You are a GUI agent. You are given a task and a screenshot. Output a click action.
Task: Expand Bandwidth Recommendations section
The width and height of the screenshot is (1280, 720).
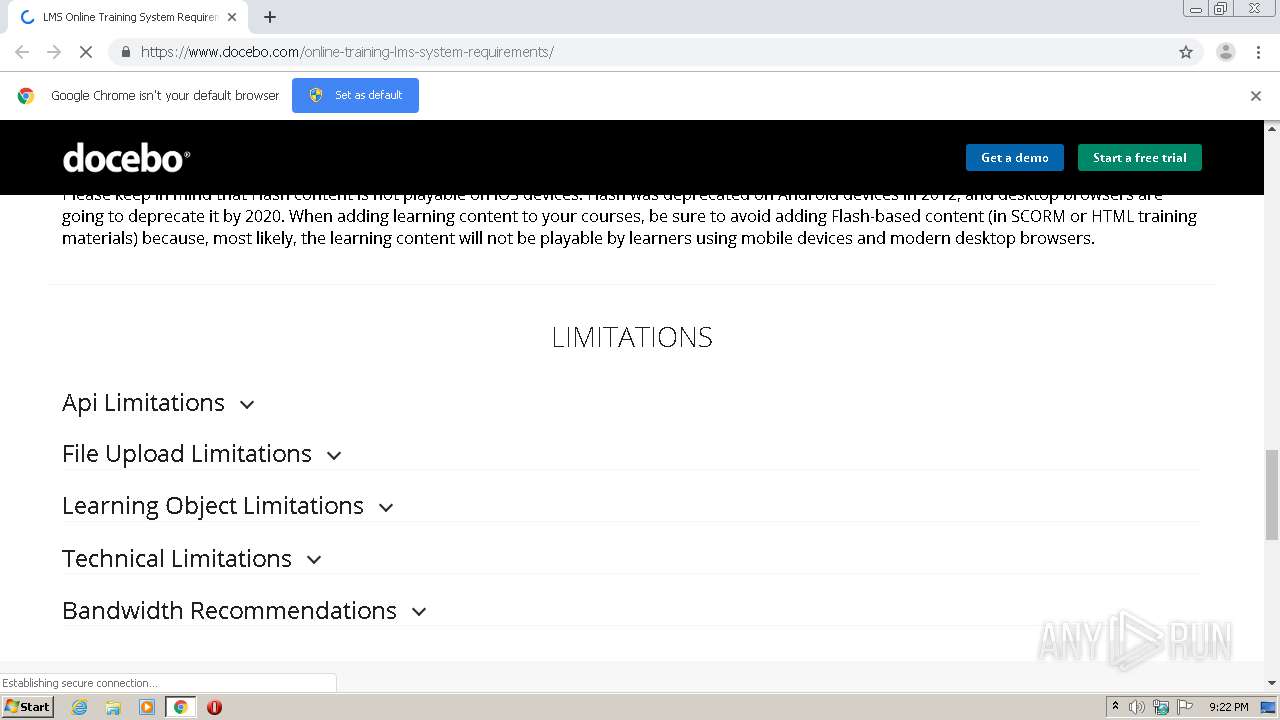point(244,611)
